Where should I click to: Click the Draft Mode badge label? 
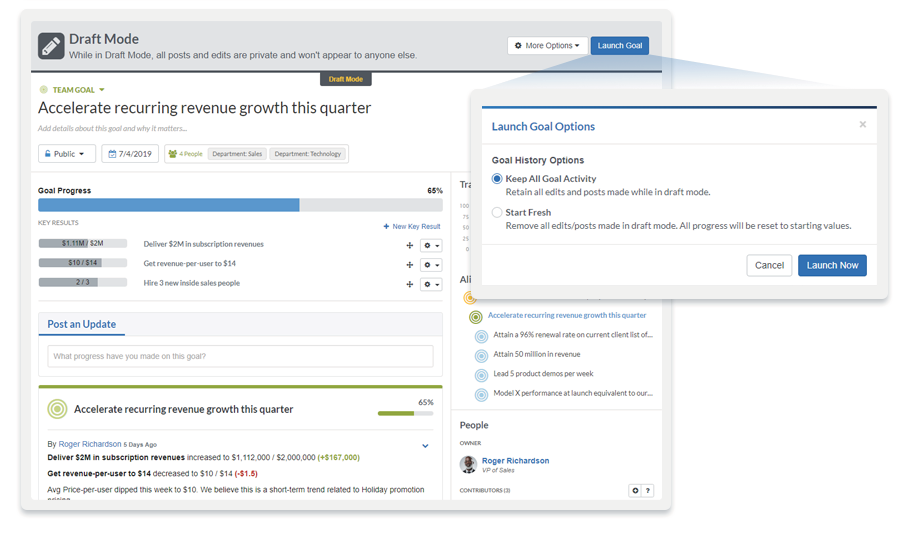pyautogui.click(x=346, y=79)
